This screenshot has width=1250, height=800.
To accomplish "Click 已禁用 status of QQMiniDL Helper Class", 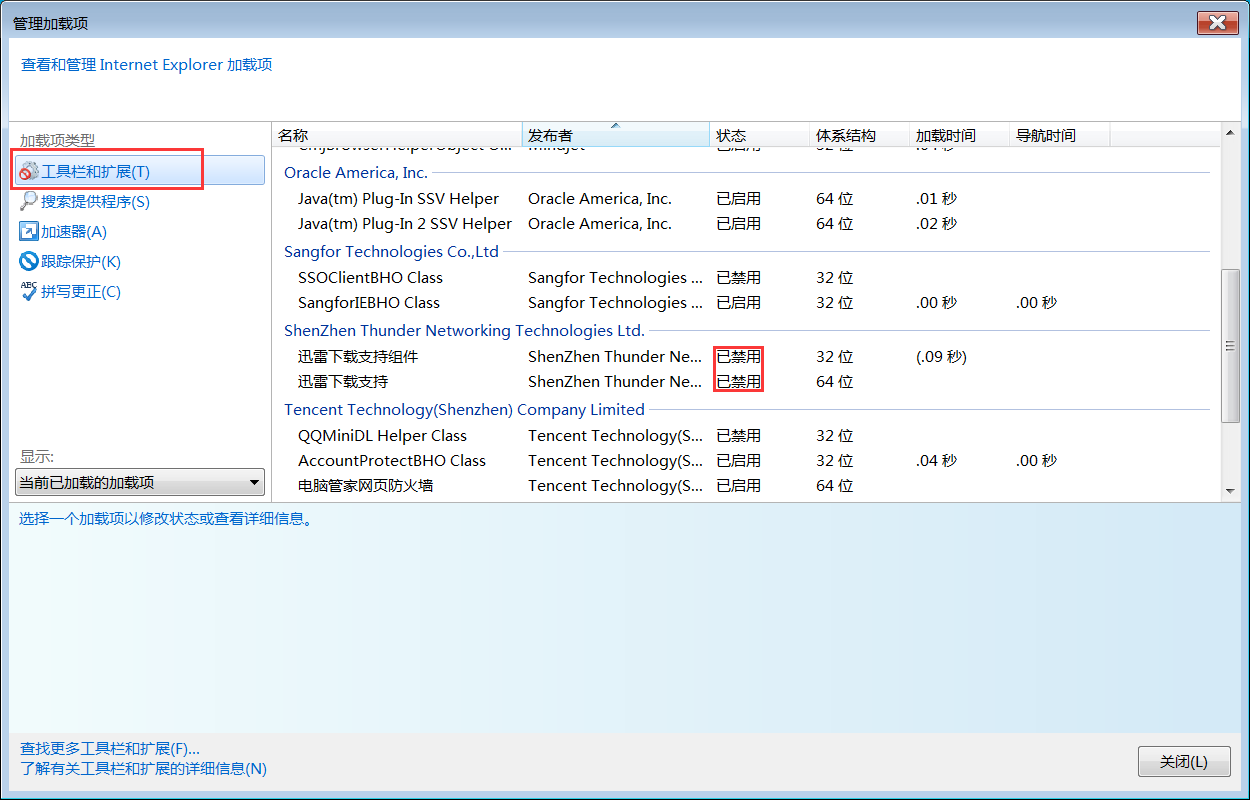I will point(738,436).
